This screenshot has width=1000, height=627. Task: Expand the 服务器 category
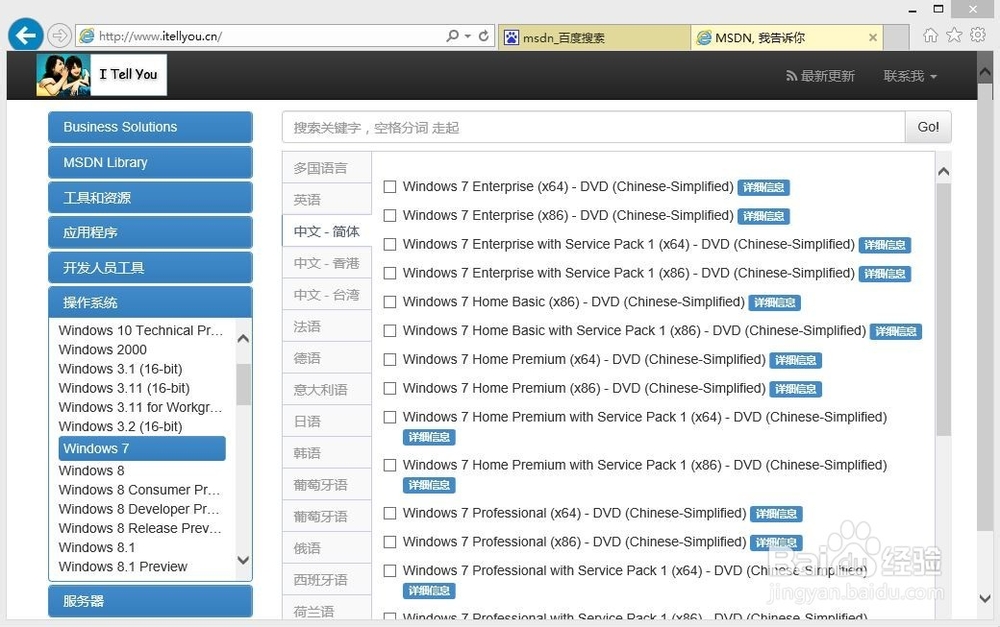click(x=151, y=601)
